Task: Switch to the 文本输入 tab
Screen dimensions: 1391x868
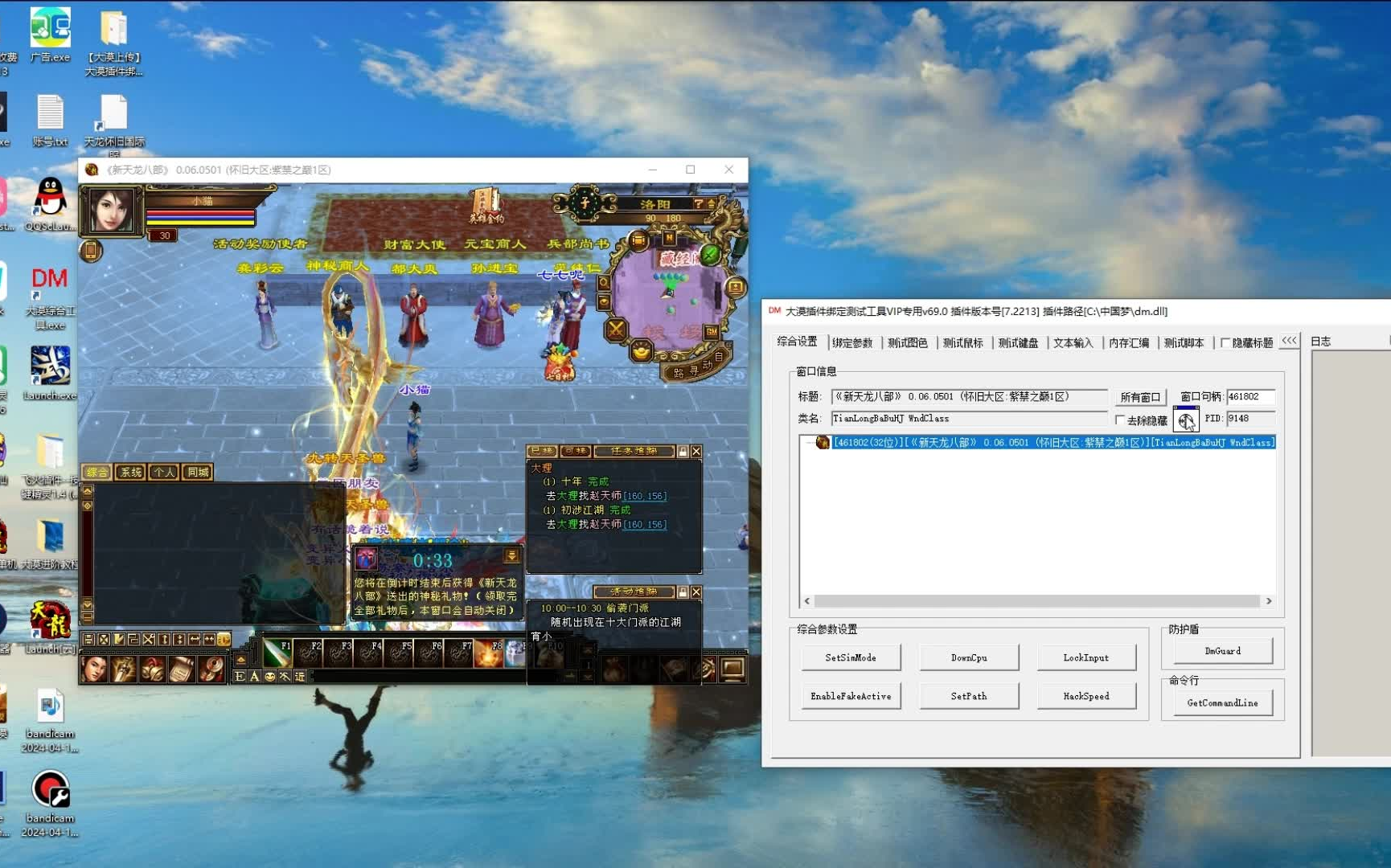Action: click(x=1073, y=343)
